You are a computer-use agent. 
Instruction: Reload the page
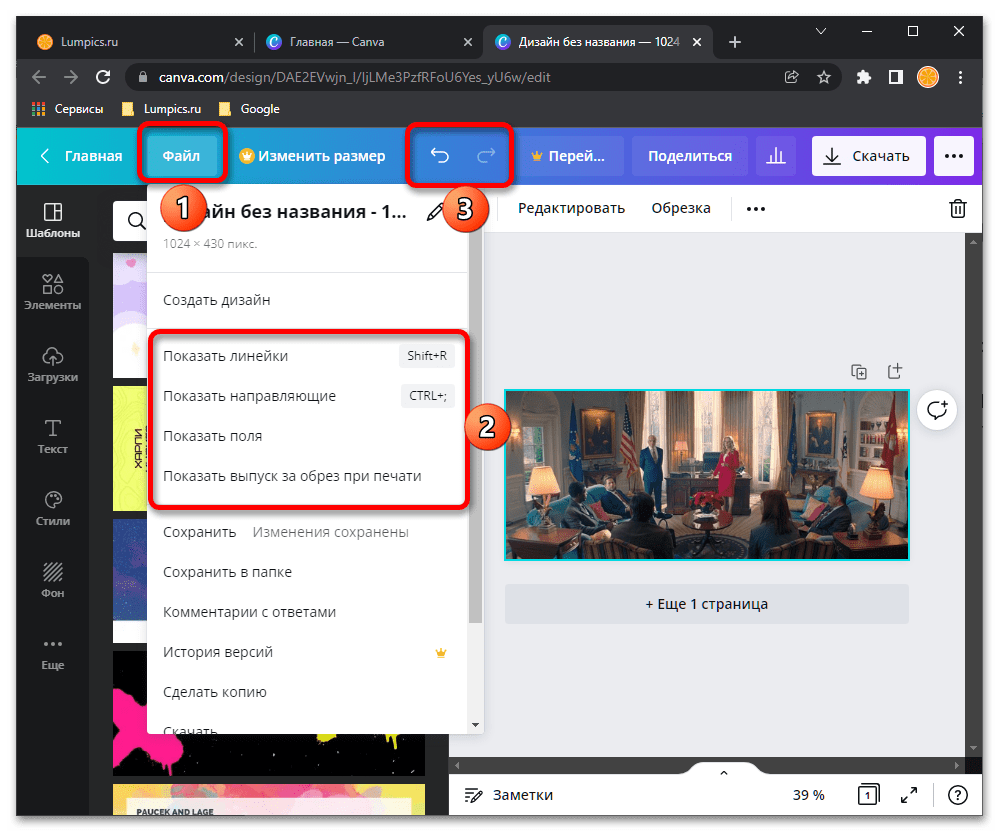click(103, 77)
